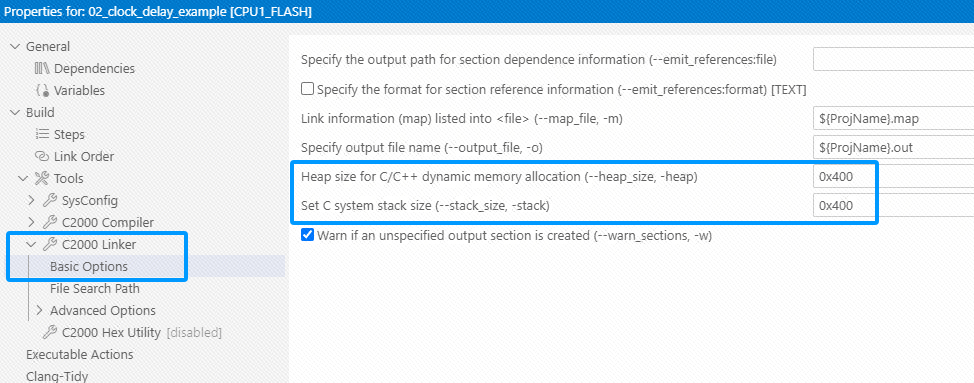Click the Variables braces icon

(42, 90)
